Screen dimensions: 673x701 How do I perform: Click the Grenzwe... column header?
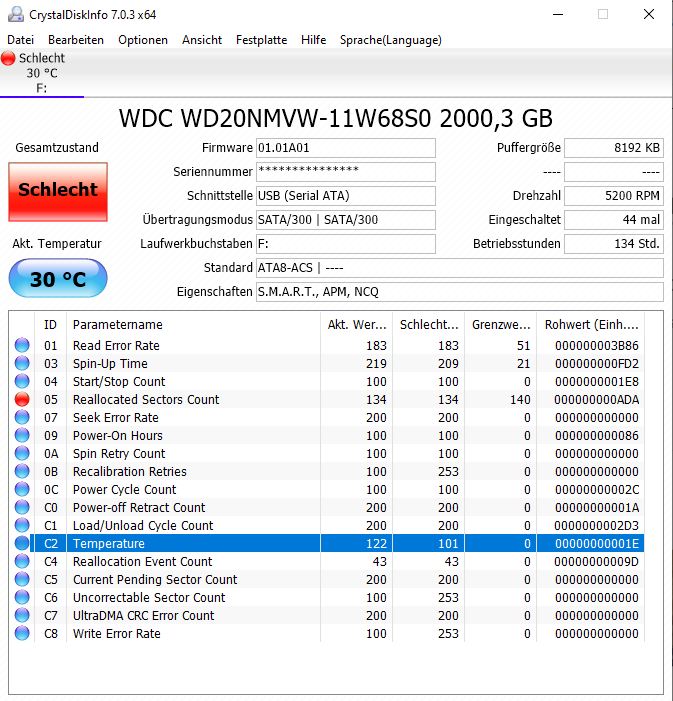click(x=501, y=325)
